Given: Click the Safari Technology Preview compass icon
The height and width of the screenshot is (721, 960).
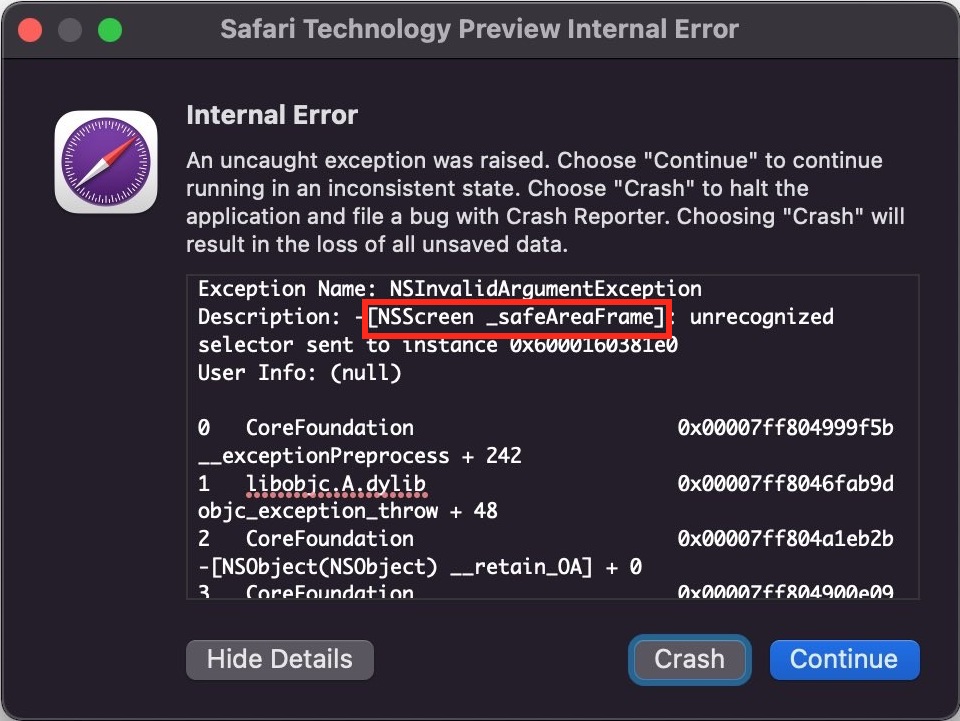Looking at the screenshot, I should [106, 162].
